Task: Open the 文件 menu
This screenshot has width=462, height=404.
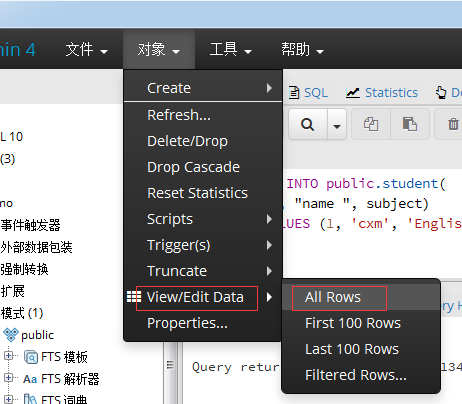Action: [x=86, y=50]
